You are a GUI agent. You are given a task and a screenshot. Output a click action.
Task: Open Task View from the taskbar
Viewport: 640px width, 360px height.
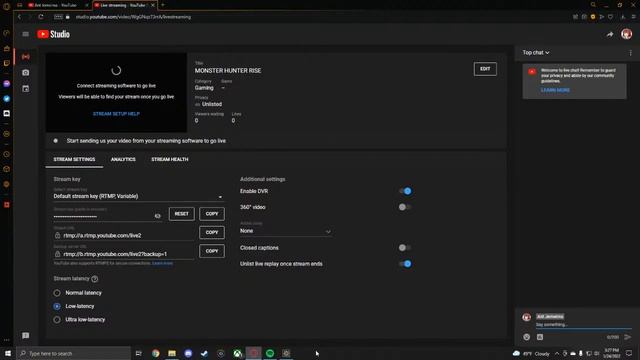click(138, 353)
